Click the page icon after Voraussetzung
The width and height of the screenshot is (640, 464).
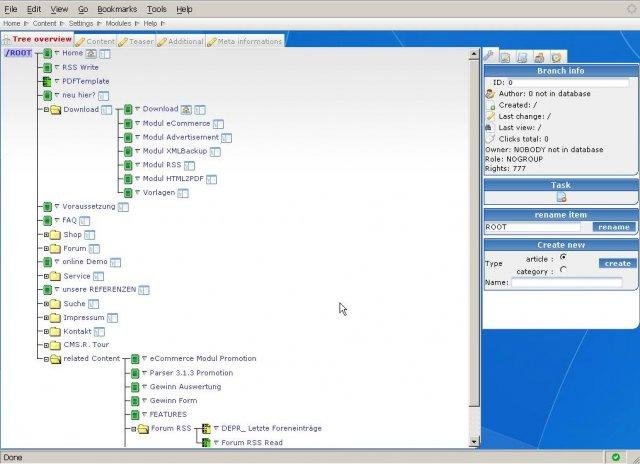click(x=123, y=207)
